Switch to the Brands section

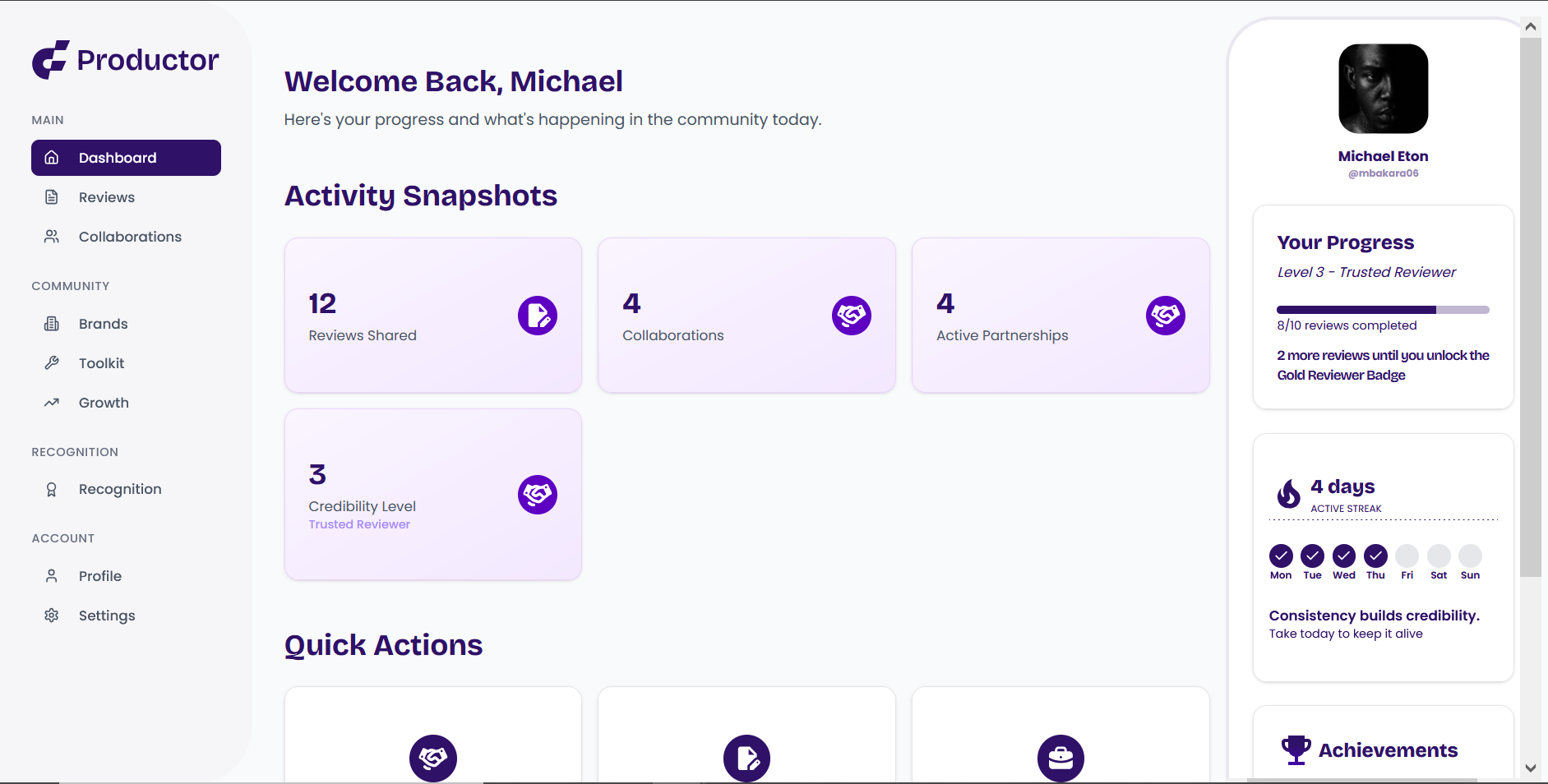(x=104, y=323)
